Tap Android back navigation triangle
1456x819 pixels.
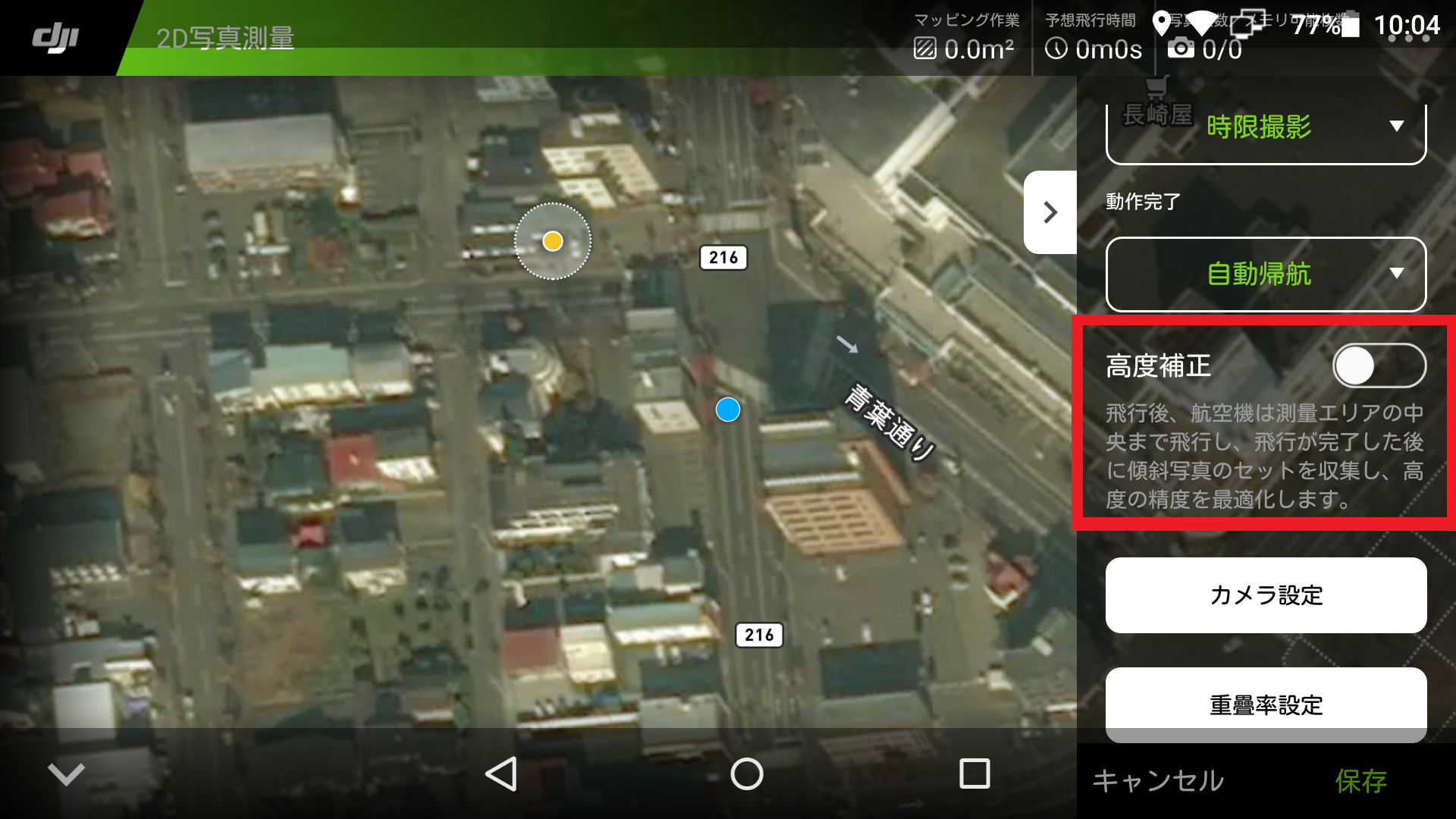pos(501,774)
